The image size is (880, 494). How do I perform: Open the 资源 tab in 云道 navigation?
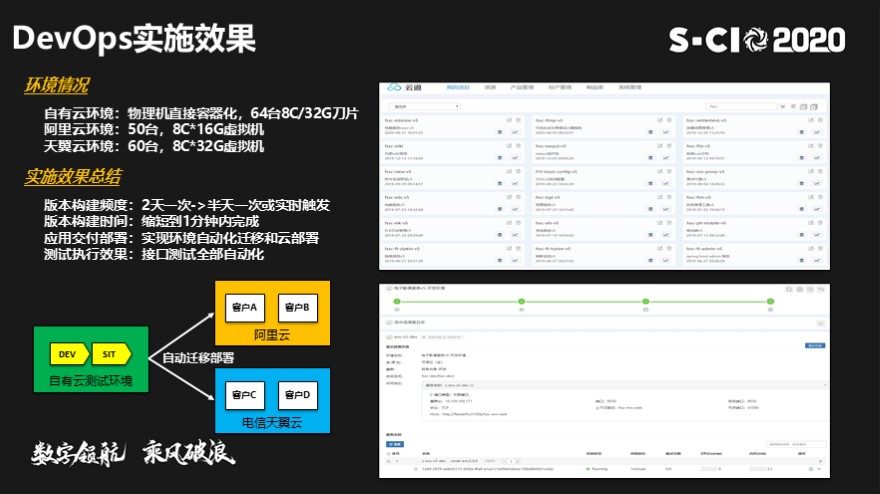coord(491,88)
